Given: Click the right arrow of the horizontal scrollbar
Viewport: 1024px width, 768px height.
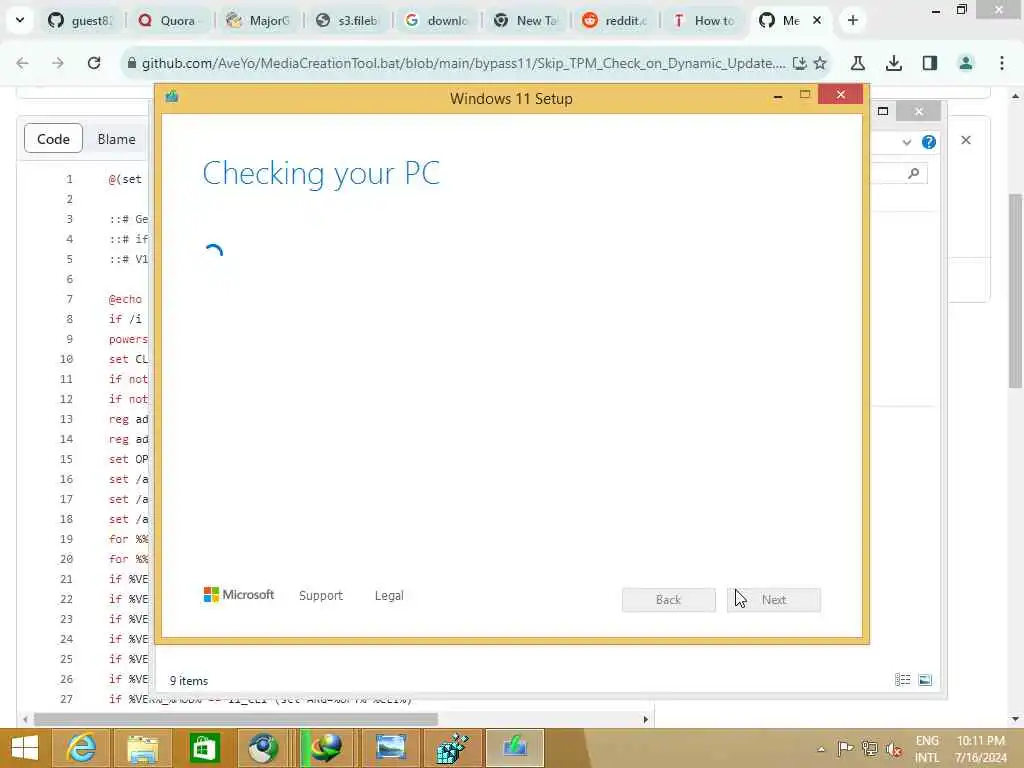Looking at the screenshot, I should click(645, 719).
